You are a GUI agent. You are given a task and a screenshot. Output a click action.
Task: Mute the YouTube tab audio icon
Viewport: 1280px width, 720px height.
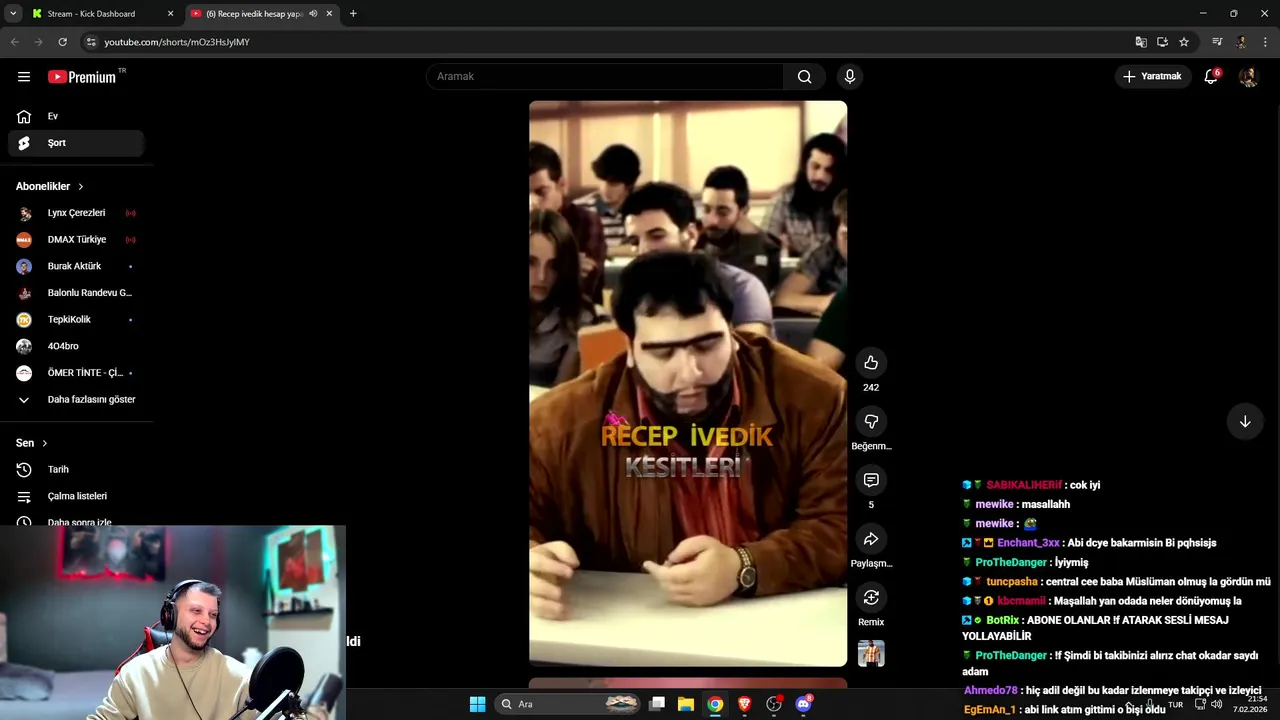313,14
